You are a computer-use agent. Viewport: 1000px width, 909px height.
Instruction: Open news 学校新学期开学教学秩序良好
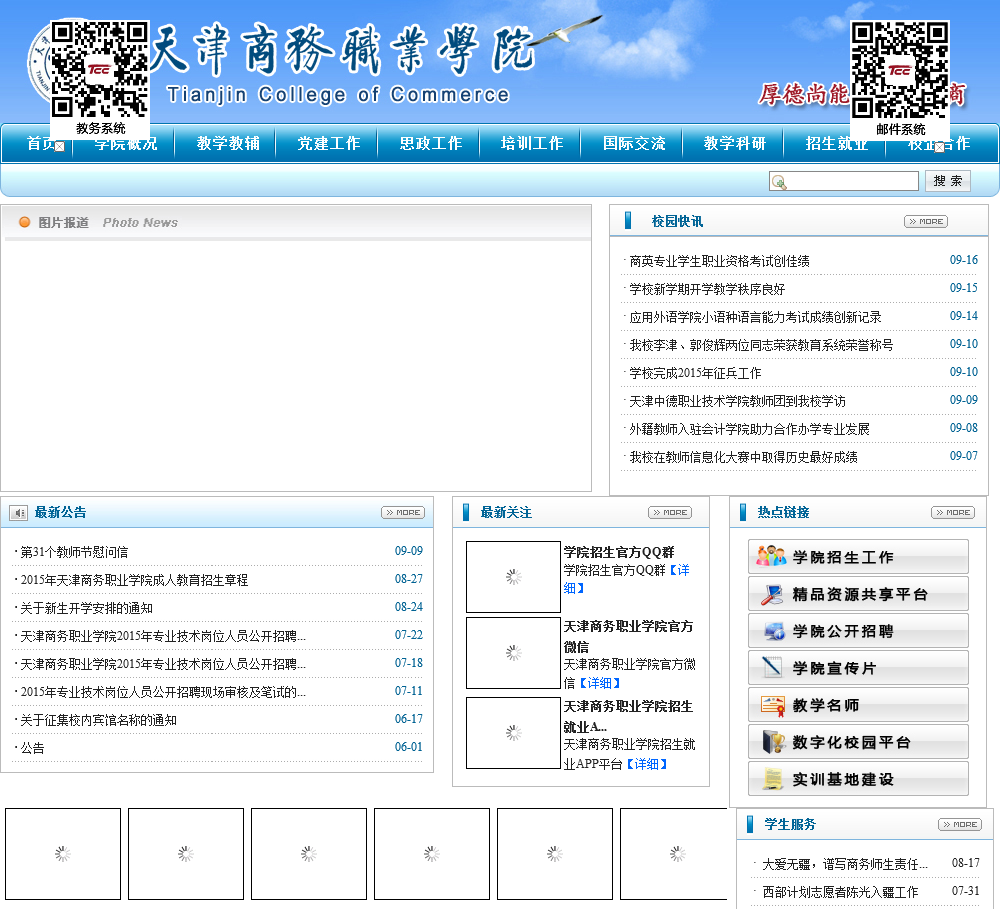707,289
